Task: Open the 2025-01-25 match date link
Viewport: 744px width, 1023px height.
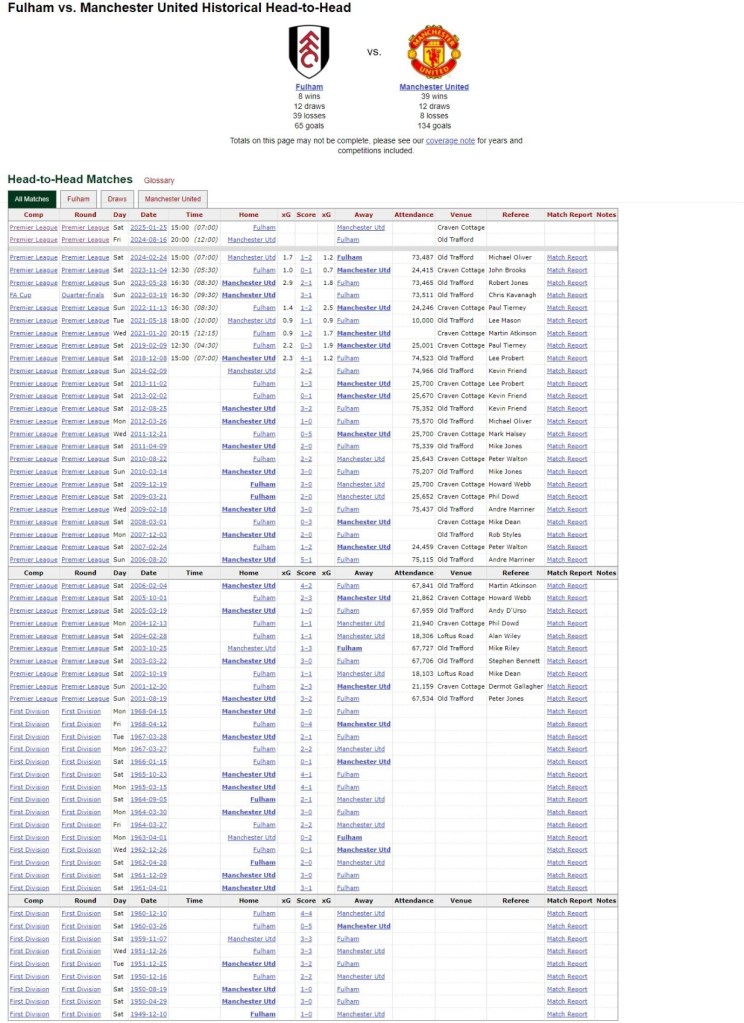Action: click(148, 227)
